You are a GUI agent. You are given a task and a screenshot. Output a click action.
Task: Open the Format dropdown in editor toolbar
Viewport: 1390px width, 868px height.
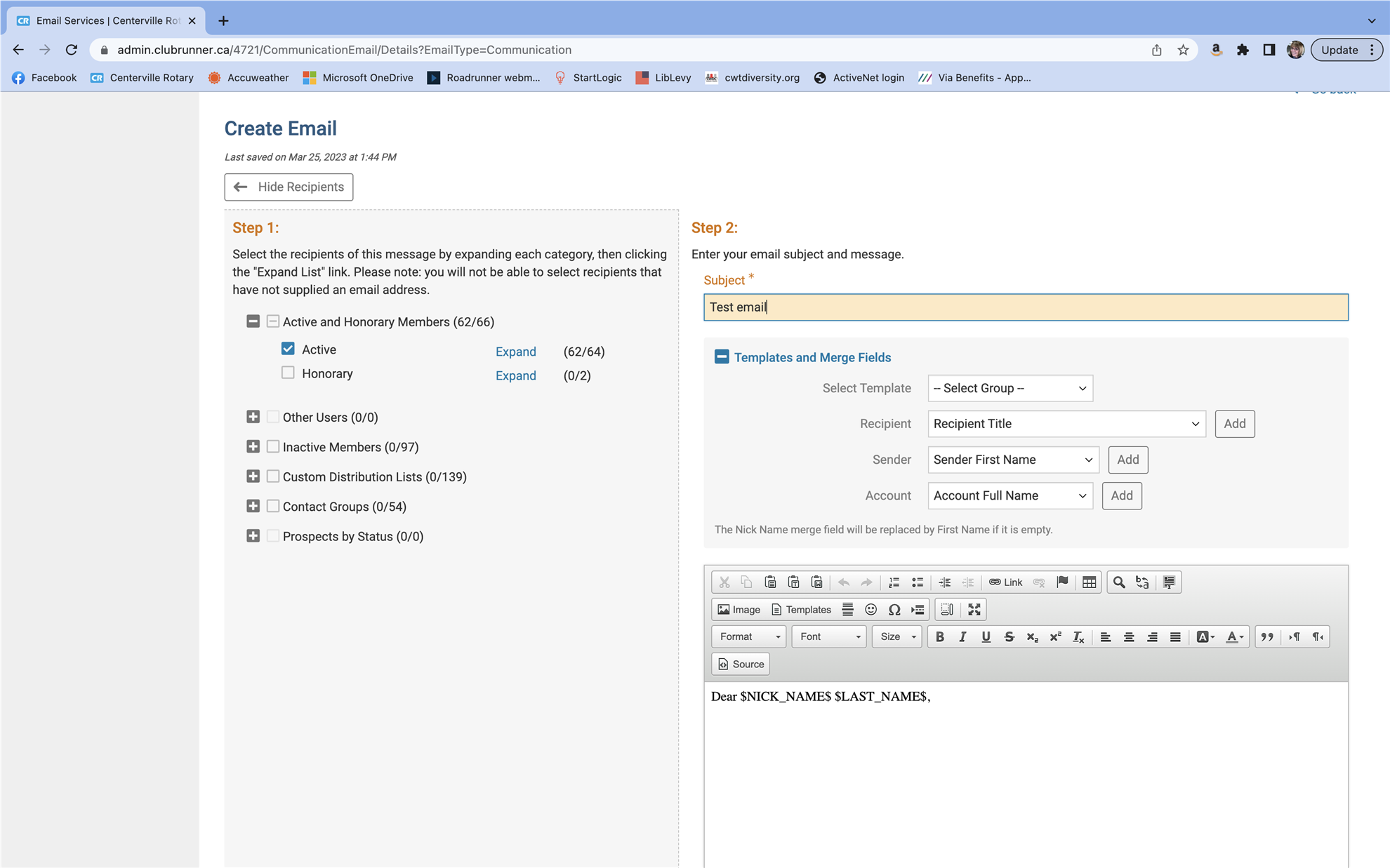tap(748, 637)
